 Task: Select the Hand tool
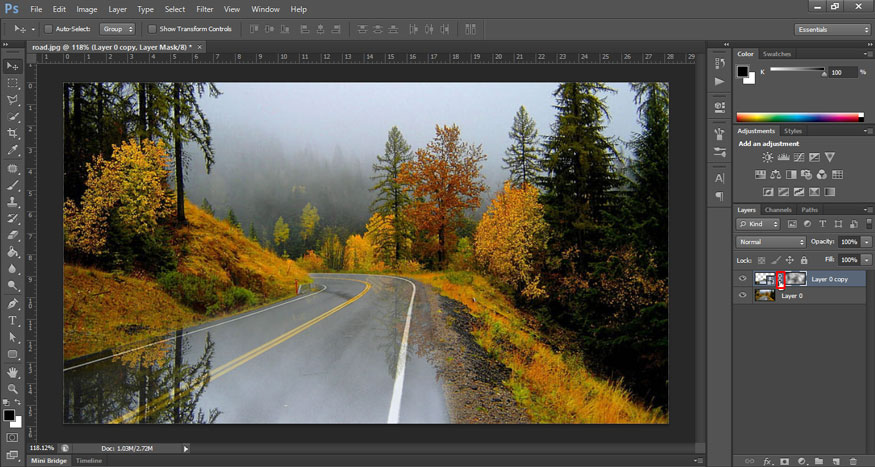pos(13,371)
